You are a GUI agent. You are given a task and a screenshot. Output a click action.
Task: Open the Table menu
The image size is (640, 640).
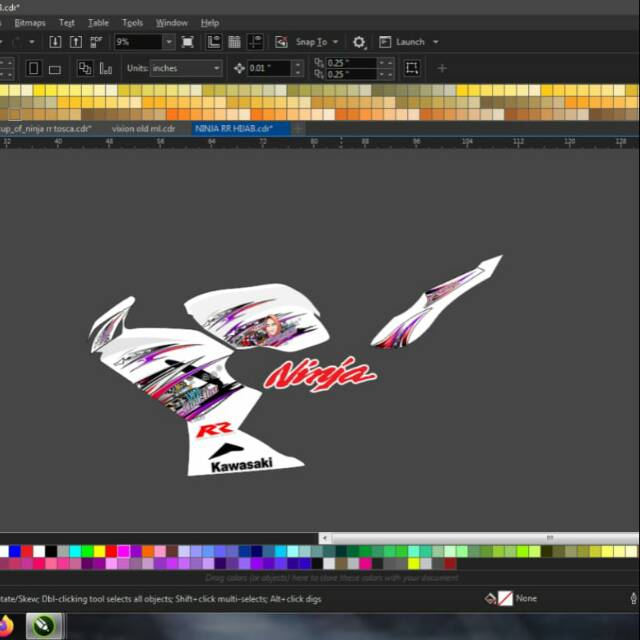point(98,23)
